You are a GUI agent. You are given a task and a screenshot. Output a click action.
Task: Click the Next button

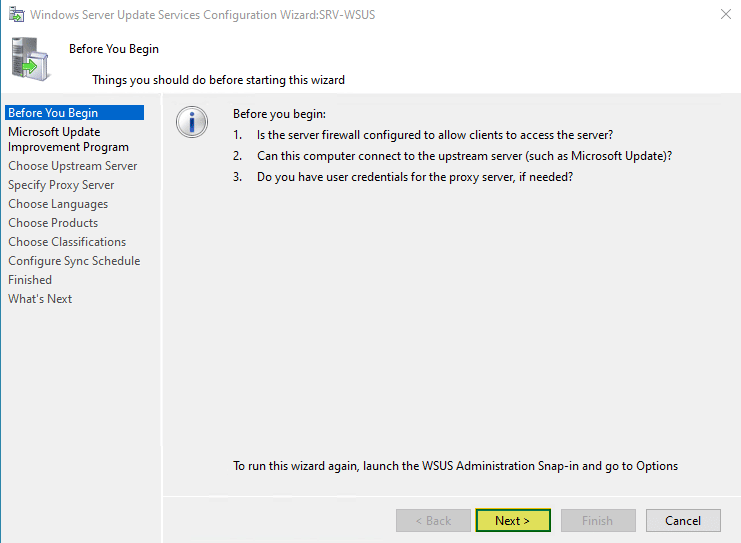(x=513, y=520)
